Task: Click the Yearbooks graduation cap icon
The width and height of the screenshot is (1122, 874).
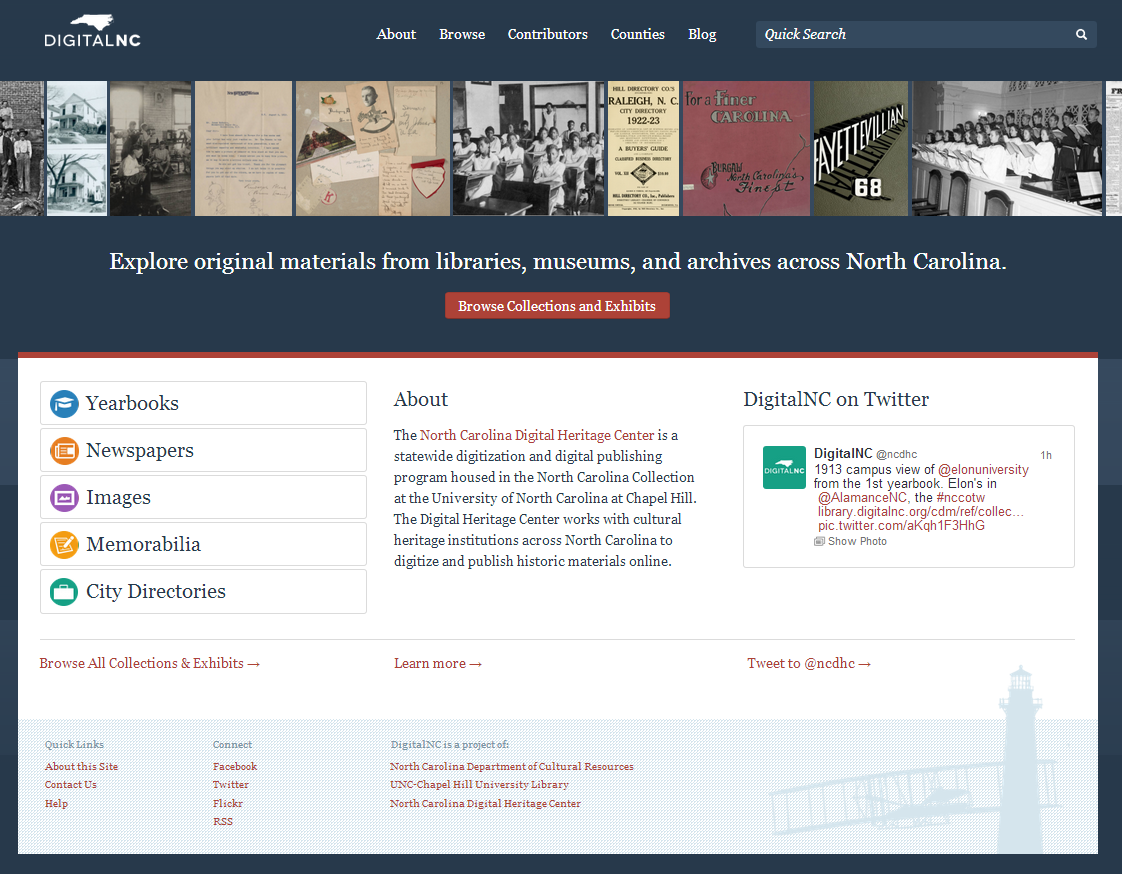Action: pyautogui.click(x=64, y=404)
